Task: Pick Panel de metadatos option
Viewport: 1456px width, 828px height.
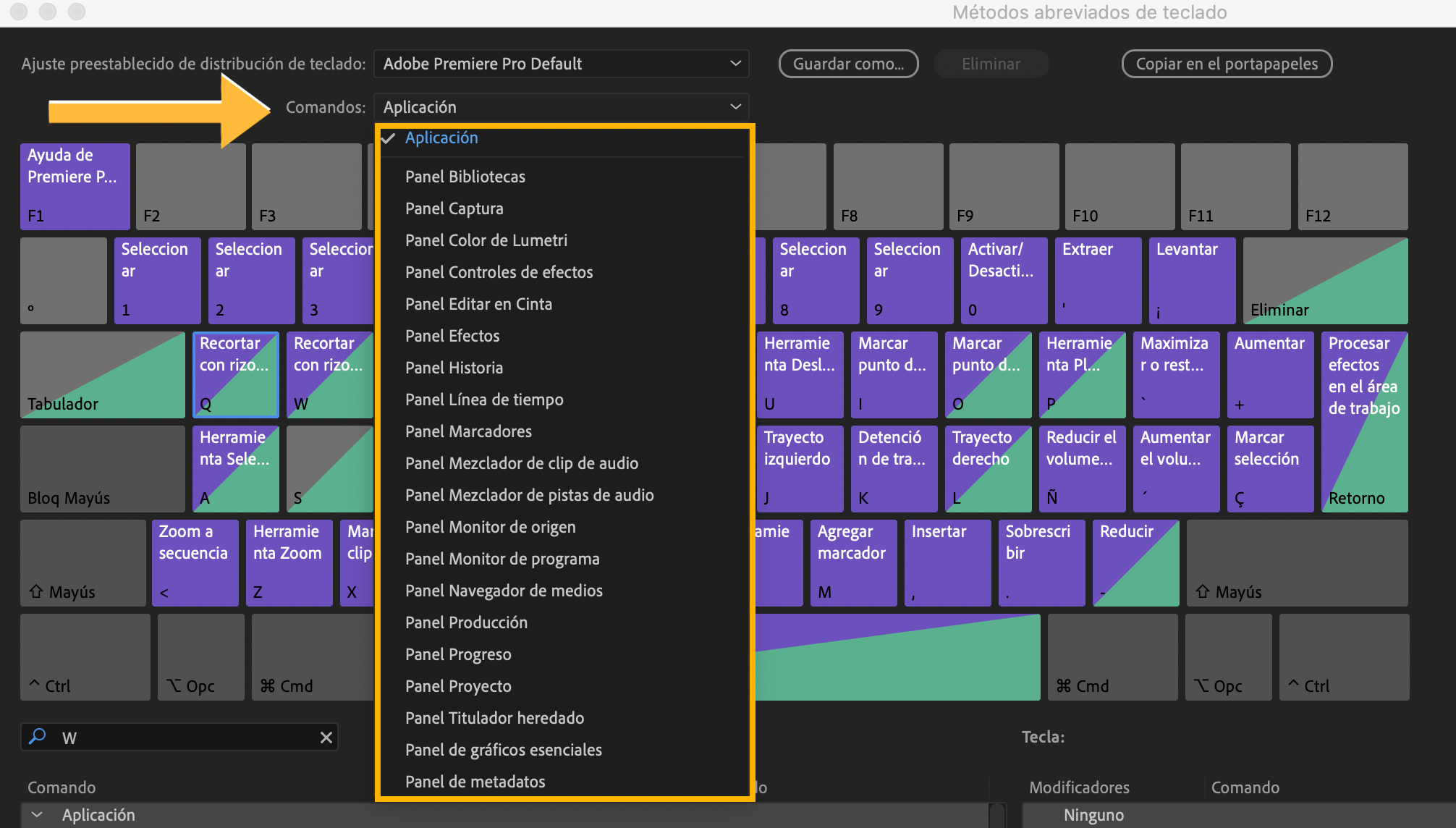Action: coord(475,782)
